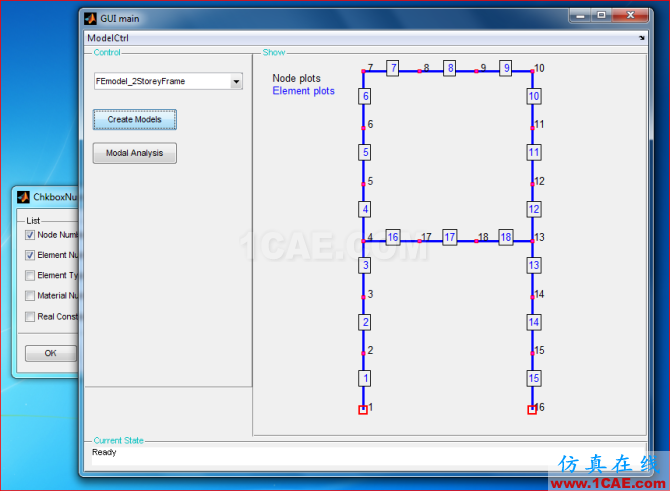
Task: Select boxed element label 15 on right column
Action: tap(534, 378)
